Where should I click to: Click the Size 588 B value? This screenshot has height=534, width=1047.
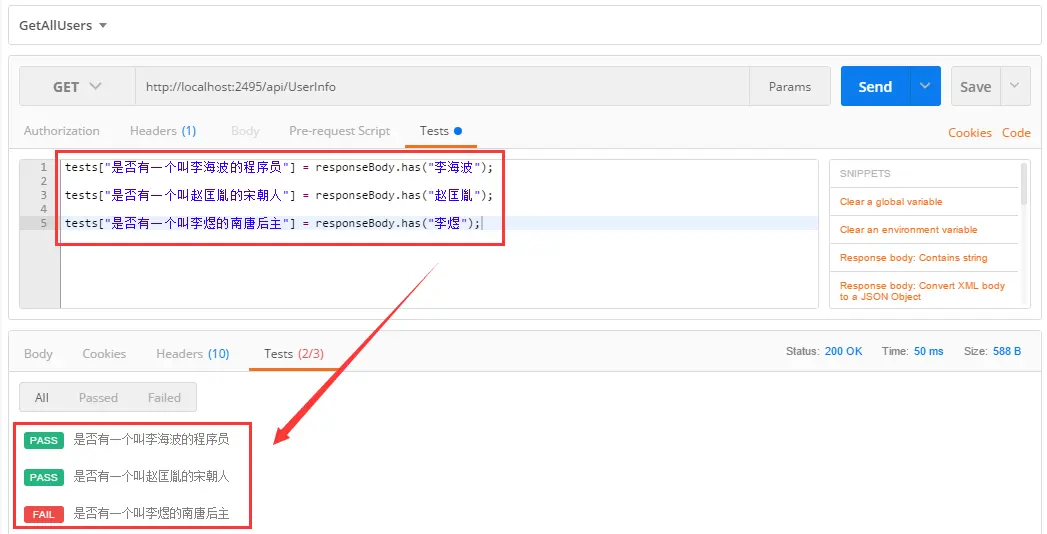pyautogui.click(x=1007, y=351)
